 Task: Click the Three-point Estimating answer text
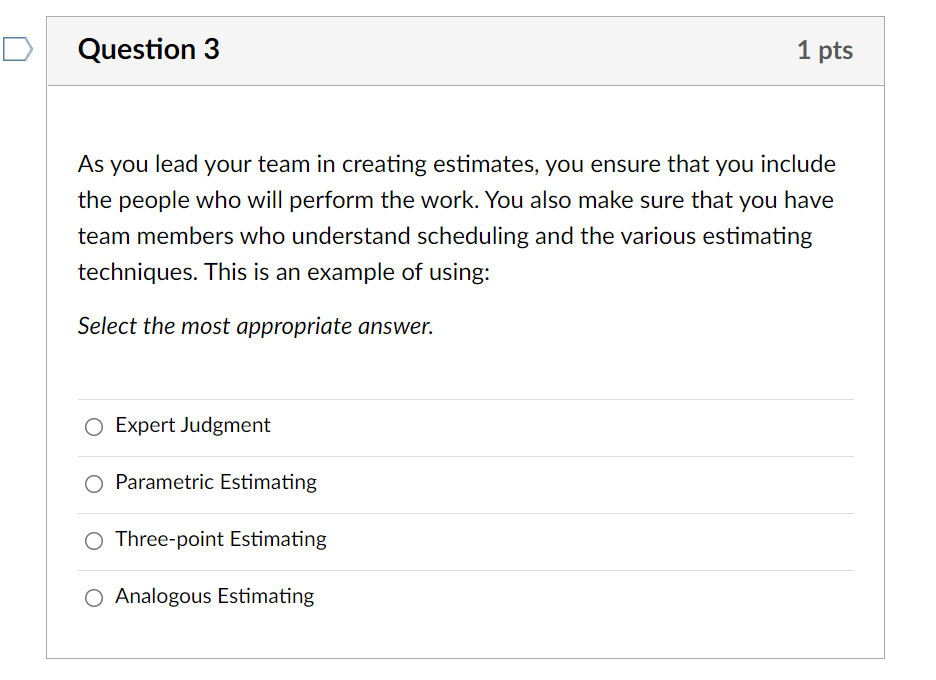point(220,539)
